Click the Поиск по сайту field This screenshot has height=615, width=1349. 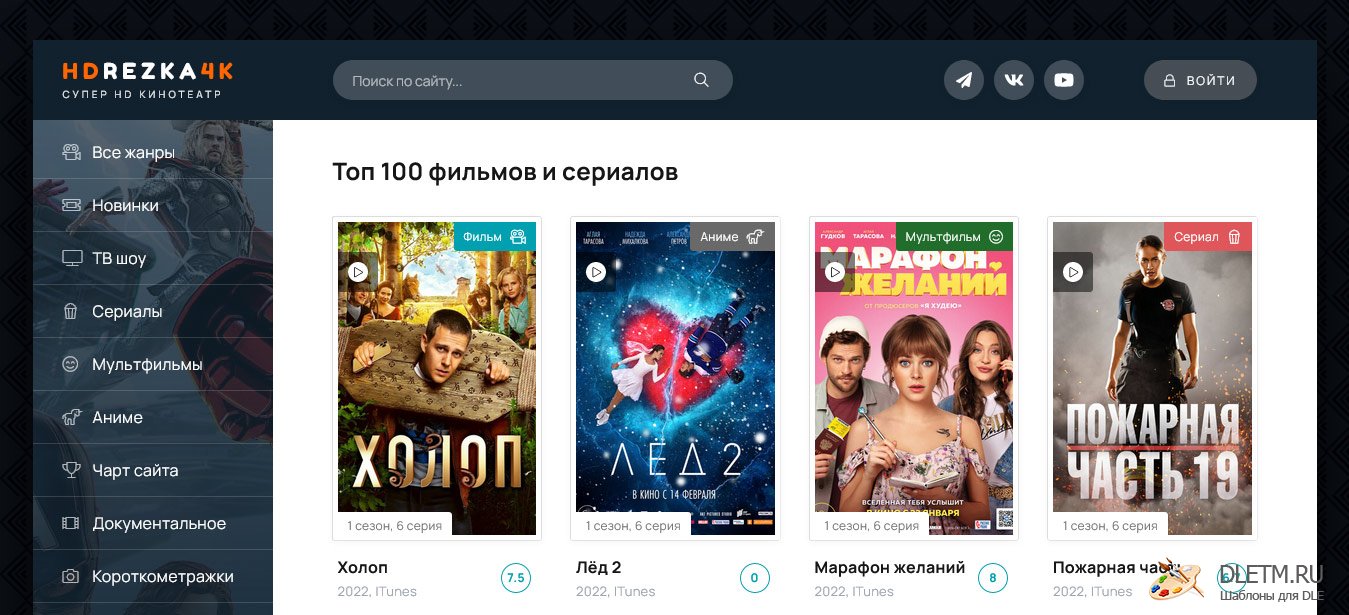click(533, 80)
